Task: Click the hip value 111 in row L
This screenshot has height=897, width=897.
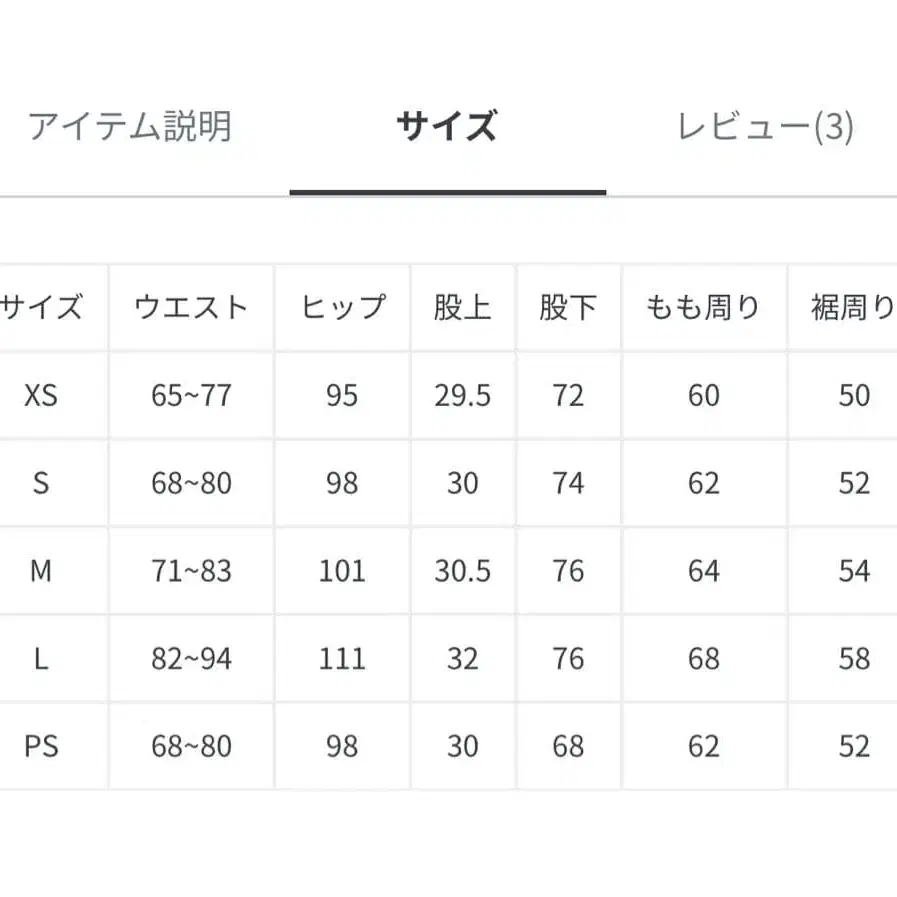Action: pos(342,659)
